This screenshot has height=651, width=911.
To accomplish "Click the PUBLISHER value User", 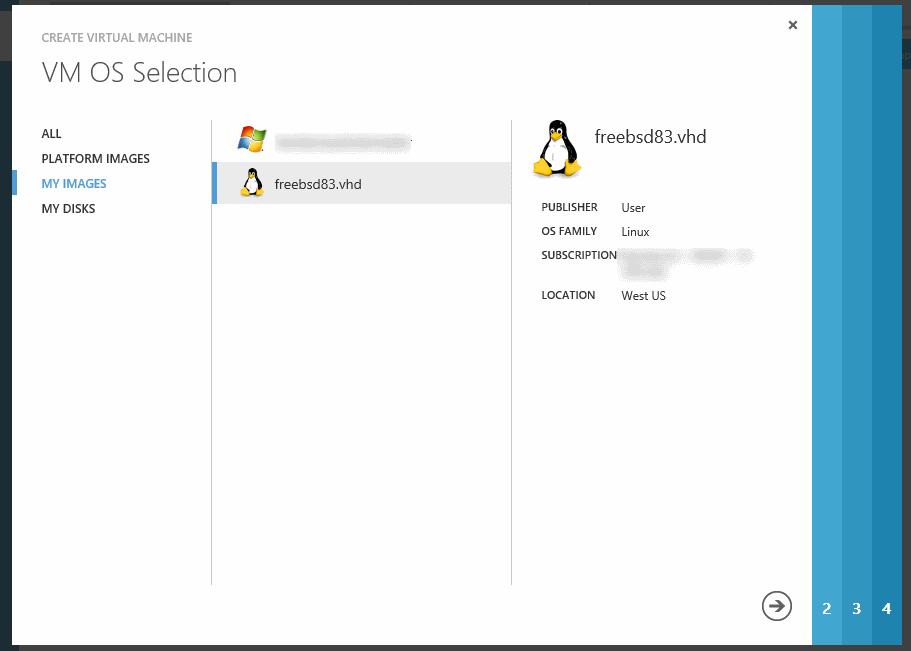I will click(631, 209).
